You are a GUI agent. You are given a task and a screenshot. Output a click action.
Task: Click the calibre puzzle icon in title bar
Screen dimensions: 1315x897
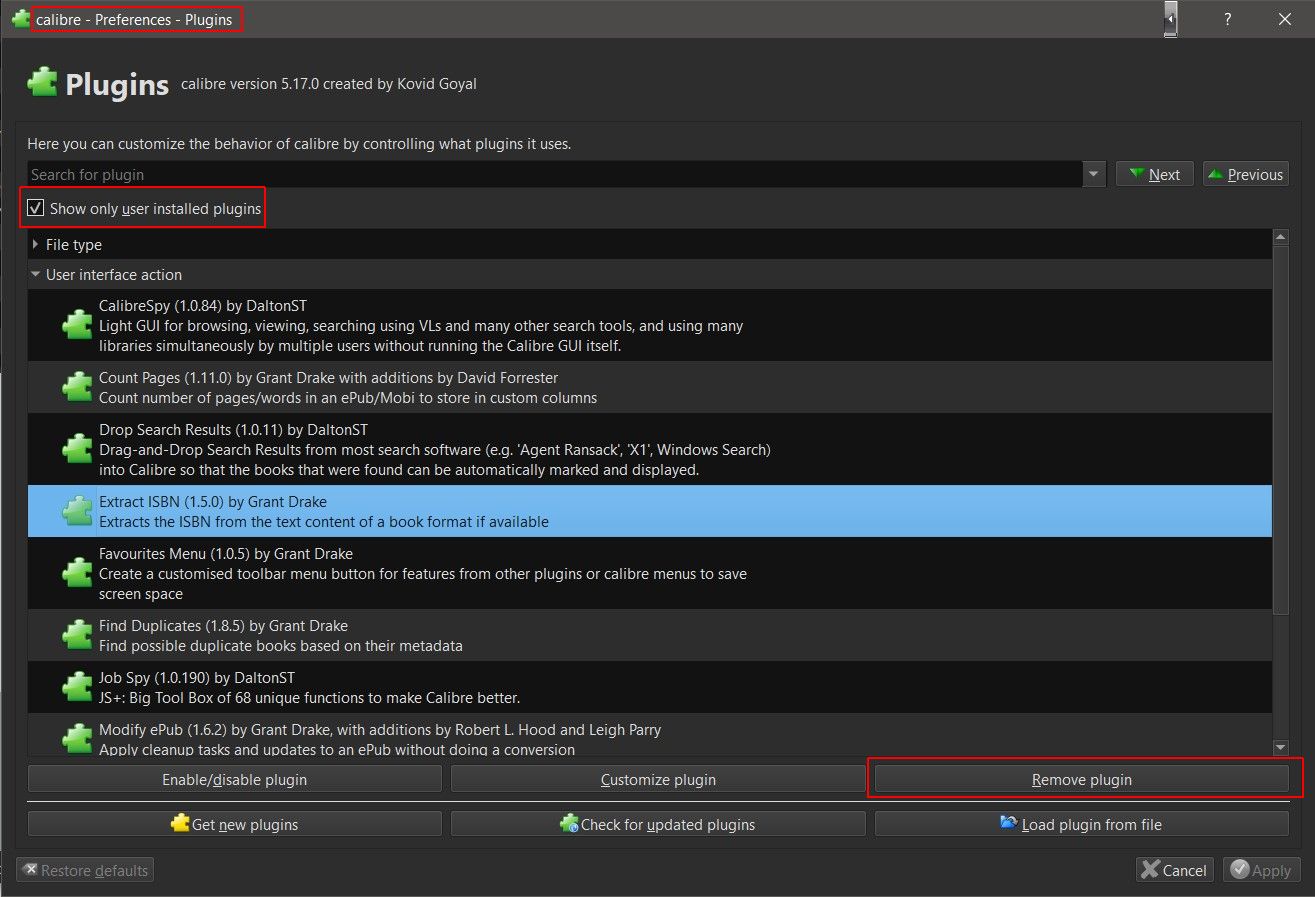tap(20, 19)
